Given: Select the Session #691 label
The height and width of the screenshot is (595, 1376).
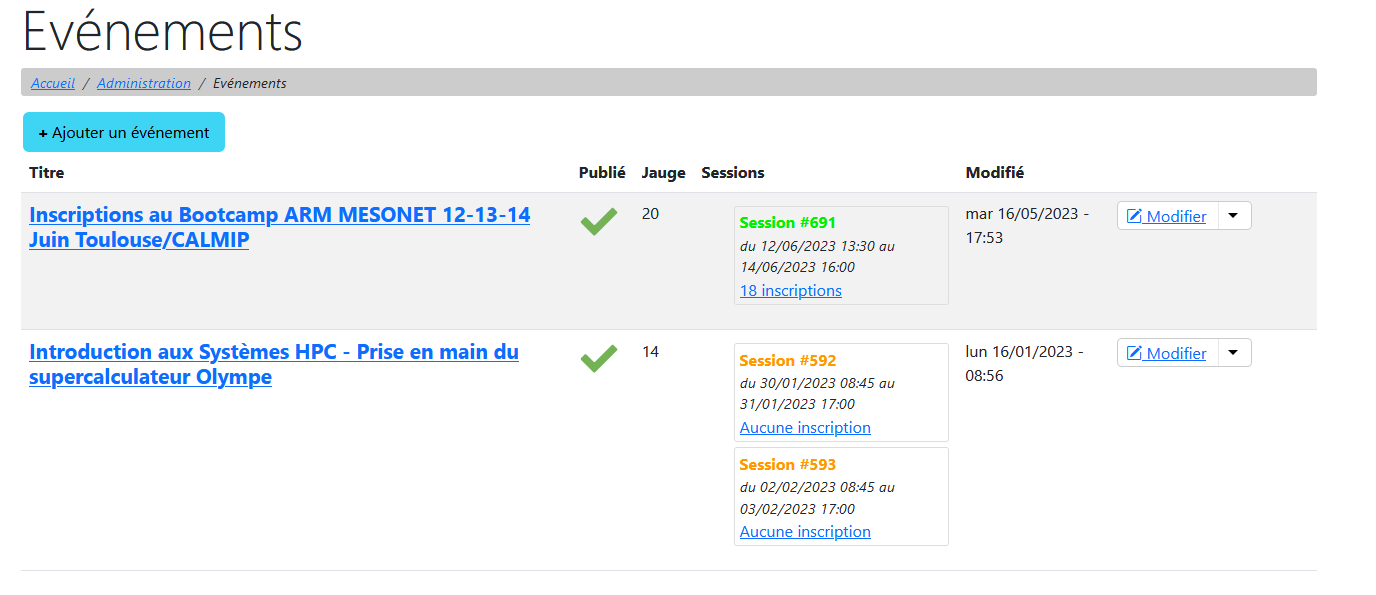Looking at the screenshot, I should (787, 223).
